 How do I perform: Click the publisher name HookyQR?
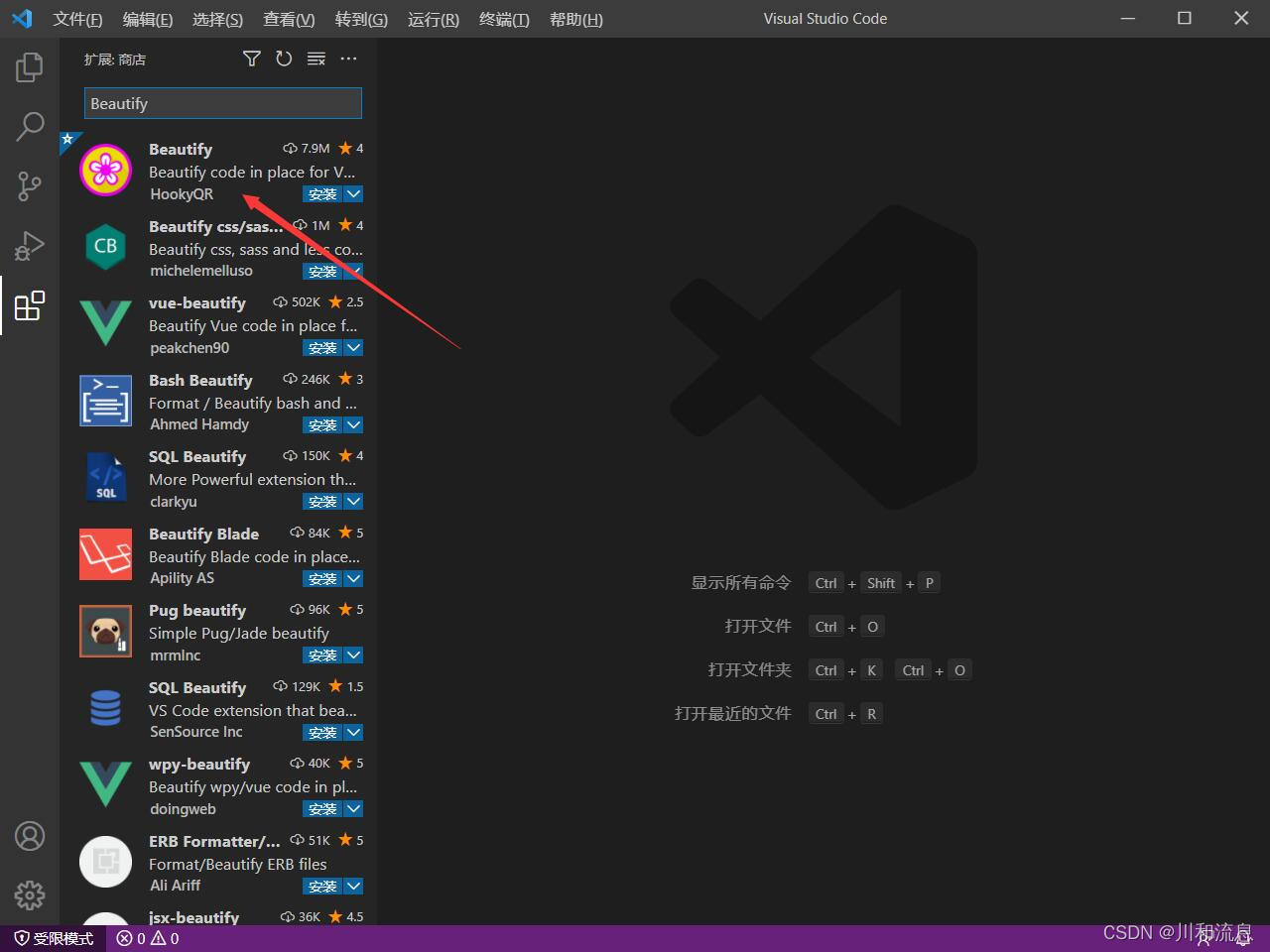[x=182, y=194]
